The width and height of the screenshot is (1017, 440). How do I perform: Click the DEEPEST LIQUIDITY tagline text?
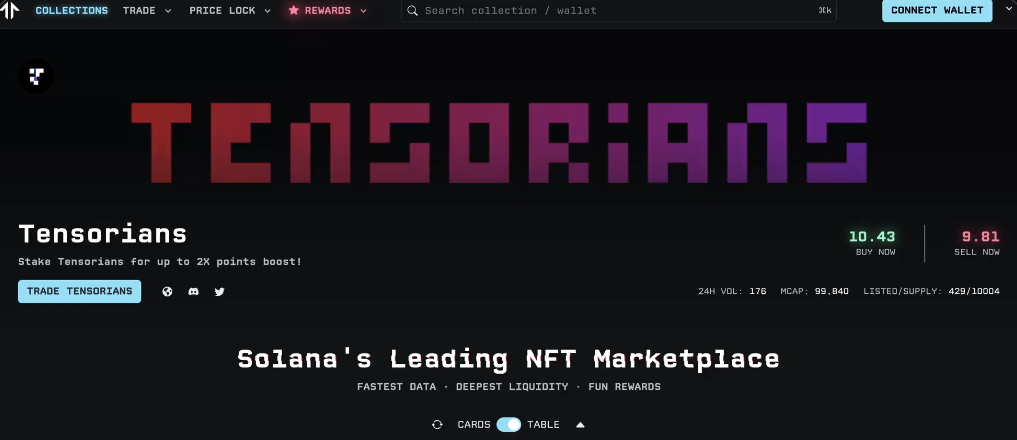[x=512, y=387]
